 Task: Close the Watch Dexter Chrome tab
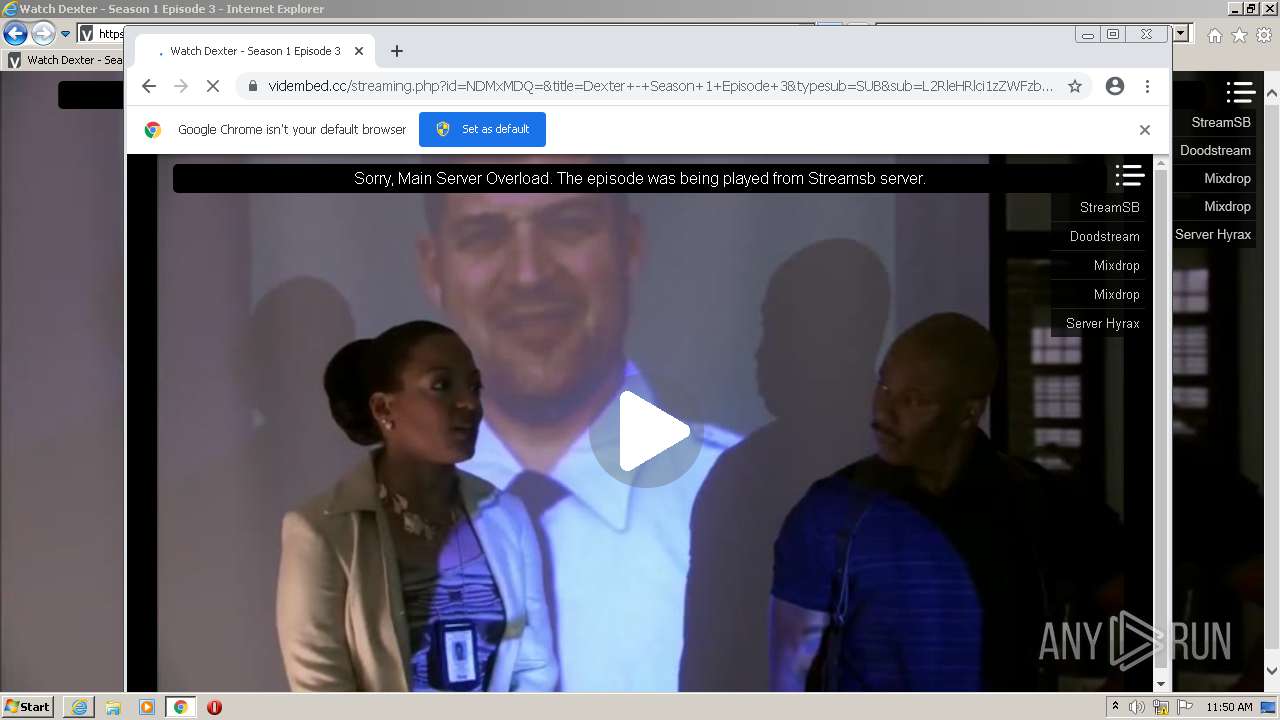click(359, 51)
